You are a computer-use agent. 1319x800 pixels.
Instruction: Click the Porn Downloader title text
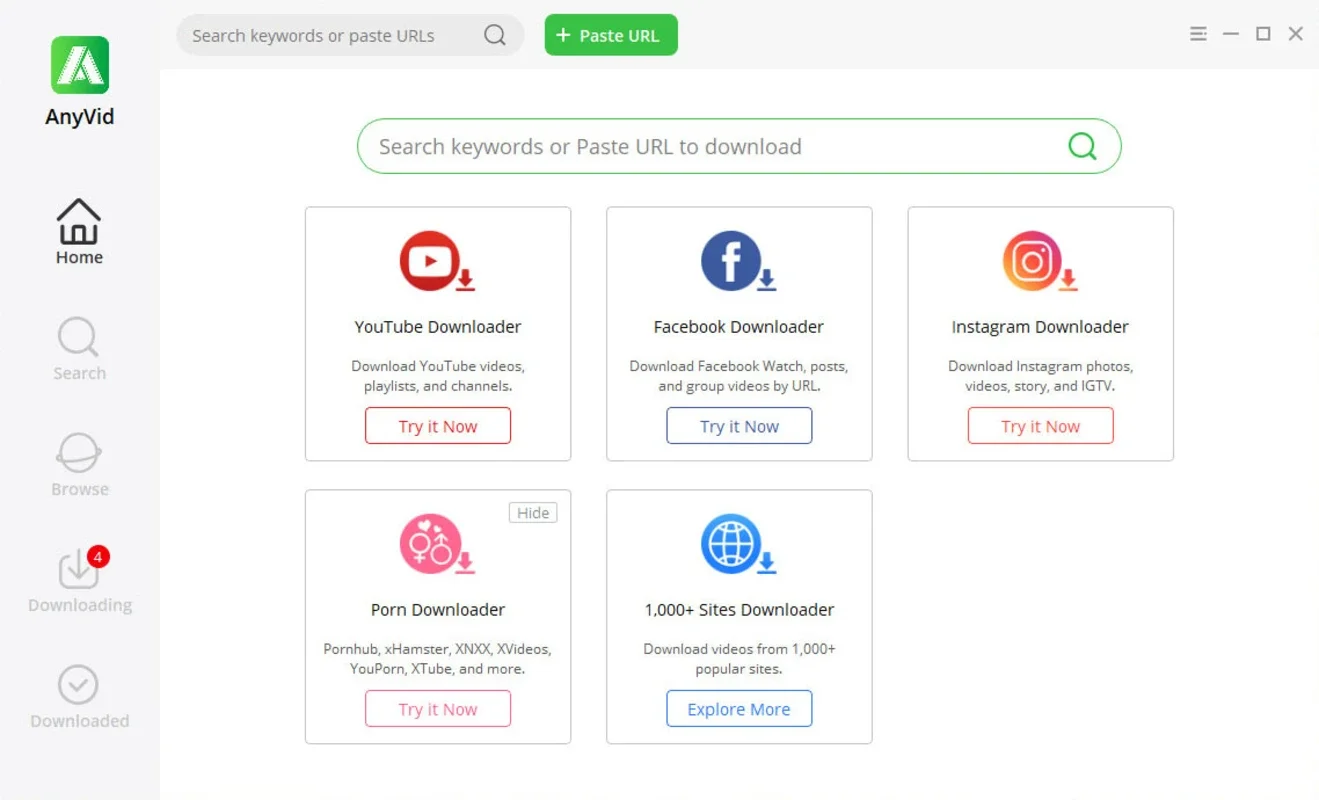pos(438,610)
